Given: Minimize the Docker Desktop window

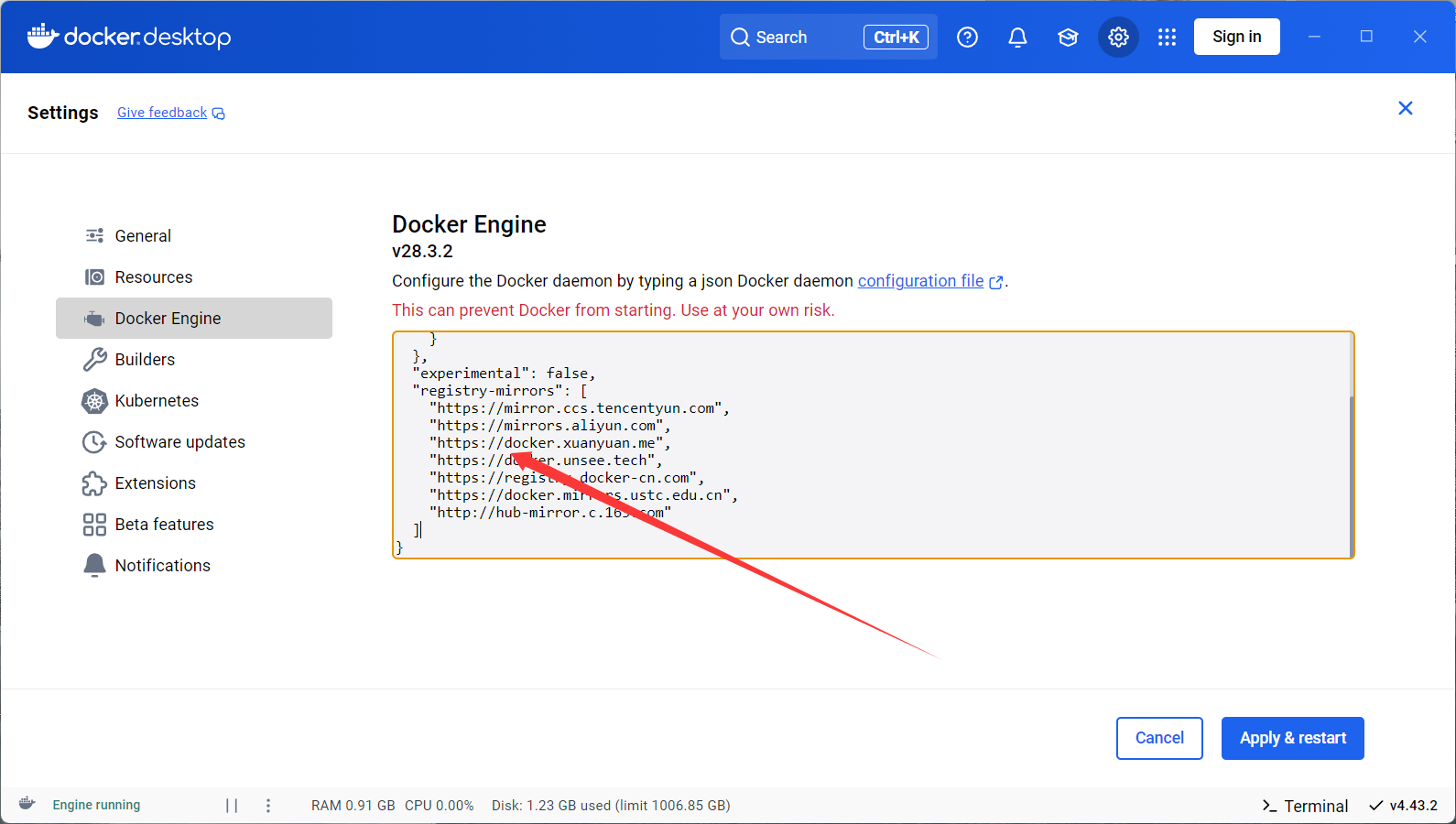Looking at the screenshot, I should (x=1314, y=37).
